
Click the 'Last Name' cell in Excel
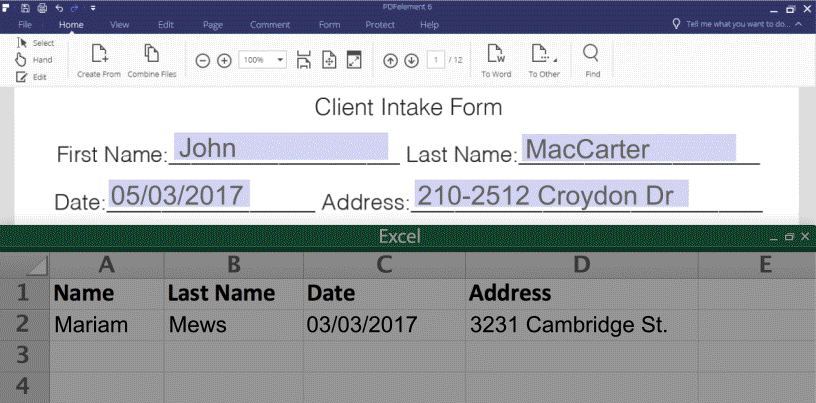(x=234, y=293)
